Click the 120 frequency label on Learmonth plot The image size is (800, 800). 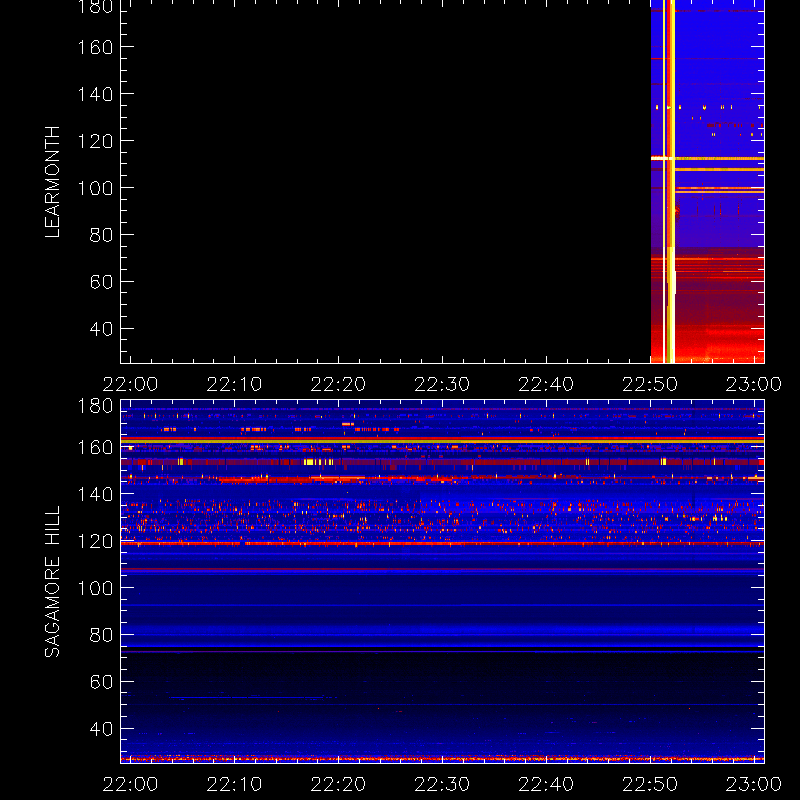click(x=95, y=141)
